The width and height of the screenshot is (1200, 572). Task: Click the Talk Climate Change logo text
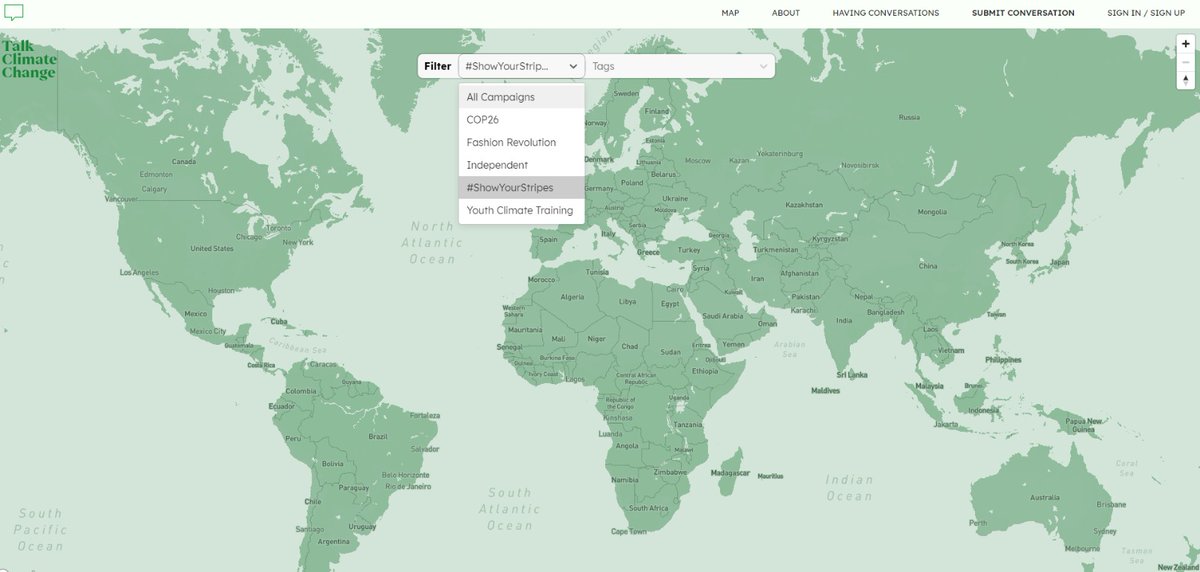tap(29, 59)
